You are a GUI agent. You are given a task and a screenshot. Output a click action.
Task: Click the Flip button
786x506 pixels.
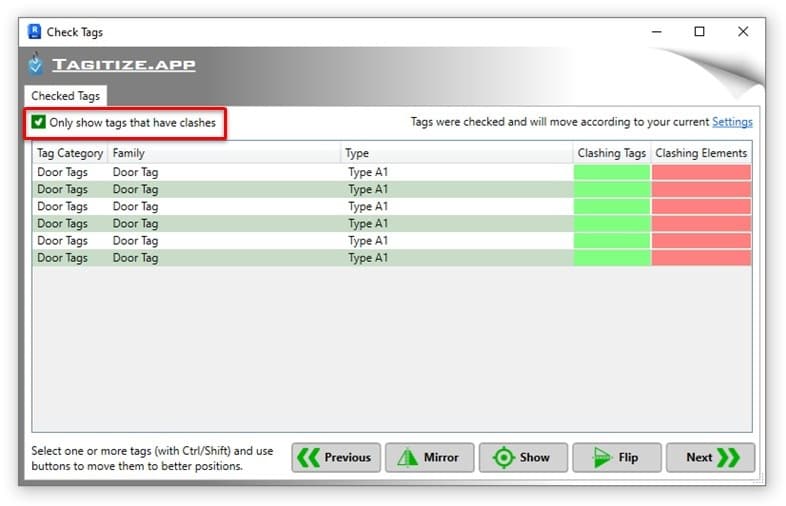pos(617,457)
